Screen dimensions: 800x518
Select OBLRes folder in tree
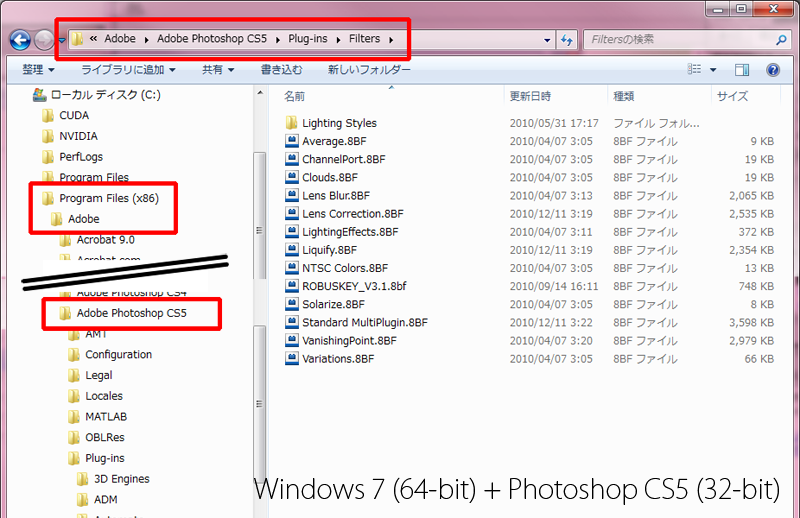96,437
